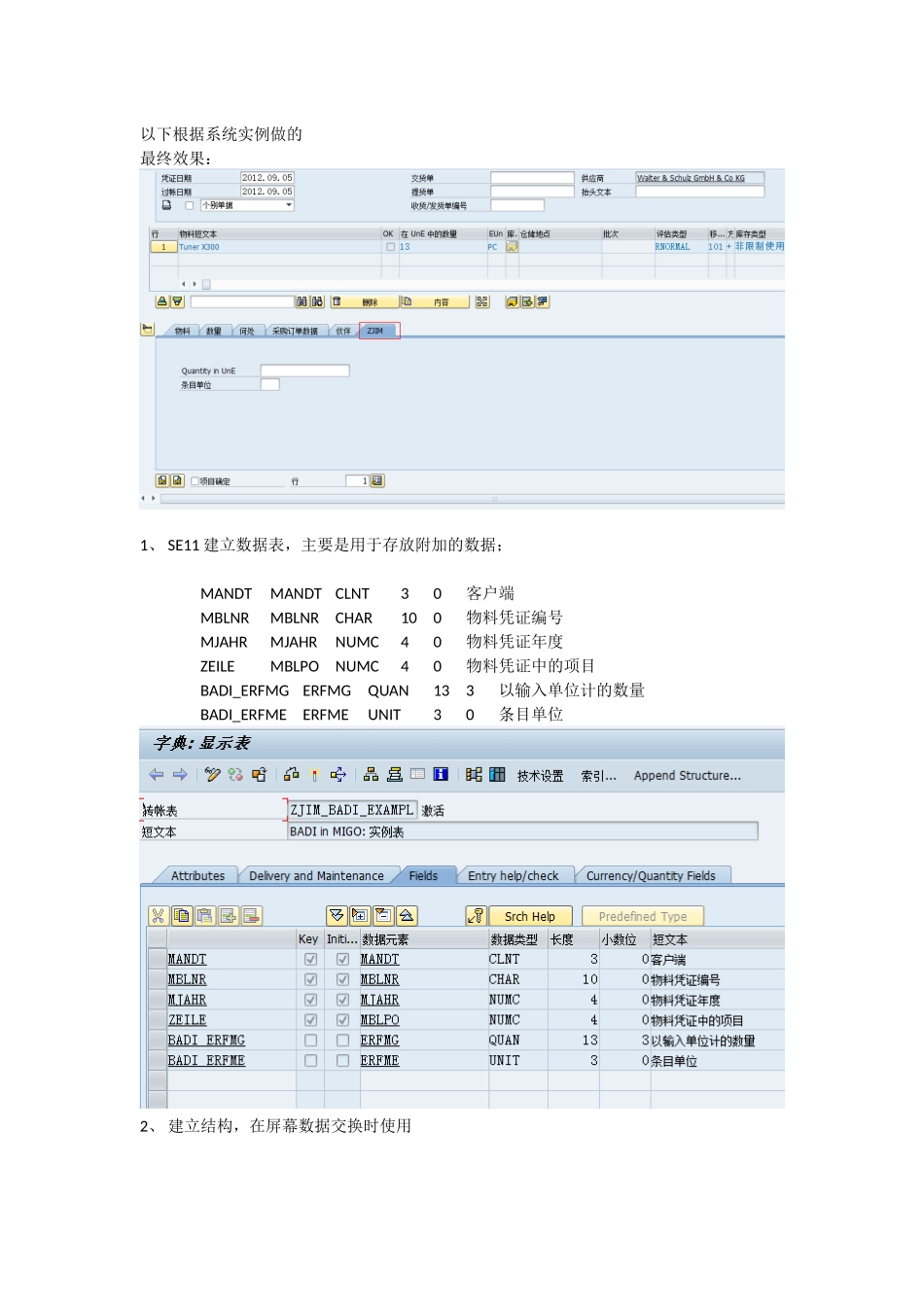Click the 交货单 input field
Viewport: 924px width, 1307px height.
[x=532, y=178]
